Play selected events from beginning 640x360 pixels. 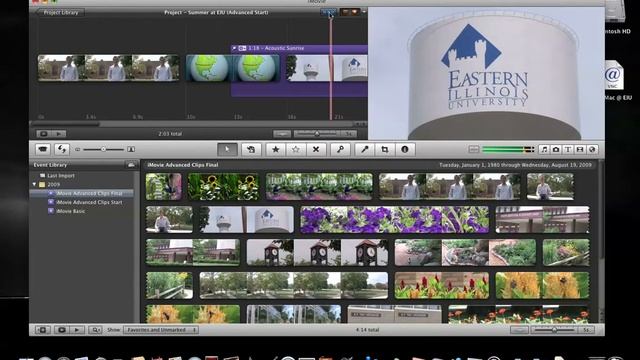pyautogui.click(x=77, y=330)
